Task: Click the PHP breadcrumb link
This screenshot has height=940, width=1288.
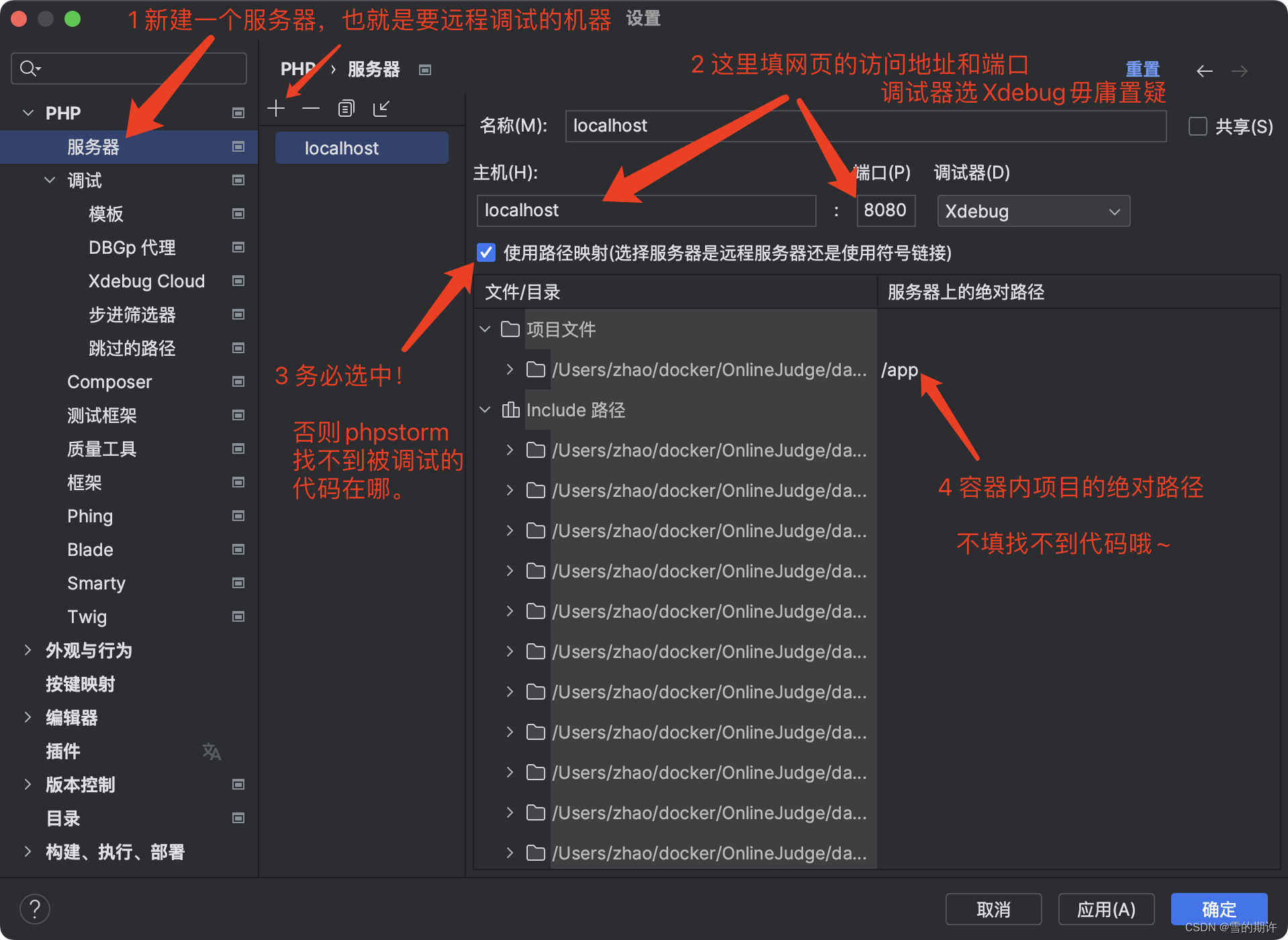Action: point(297,69)
